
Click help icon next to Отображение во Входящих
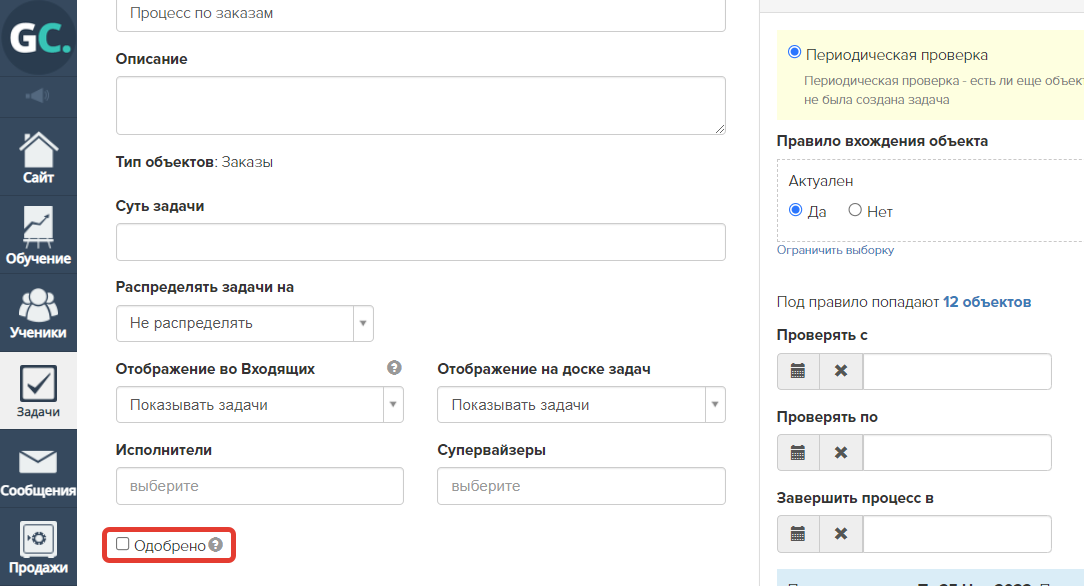[394, 368]
